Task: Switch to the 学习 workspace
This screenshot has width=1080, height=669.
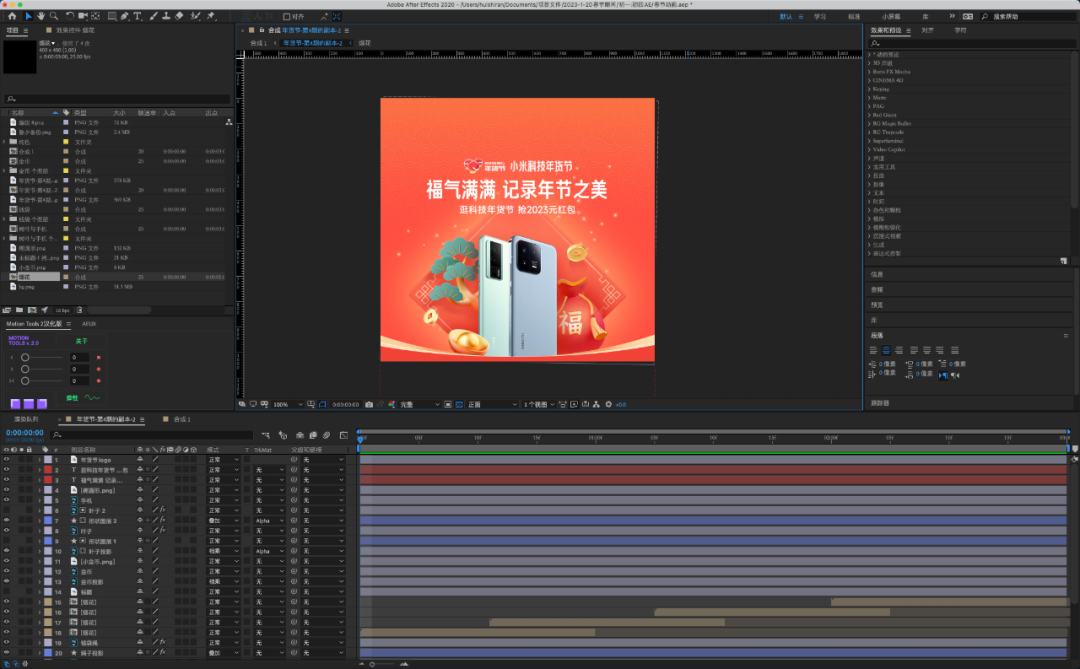Action: pyautogui.click(x=820, y=17)
